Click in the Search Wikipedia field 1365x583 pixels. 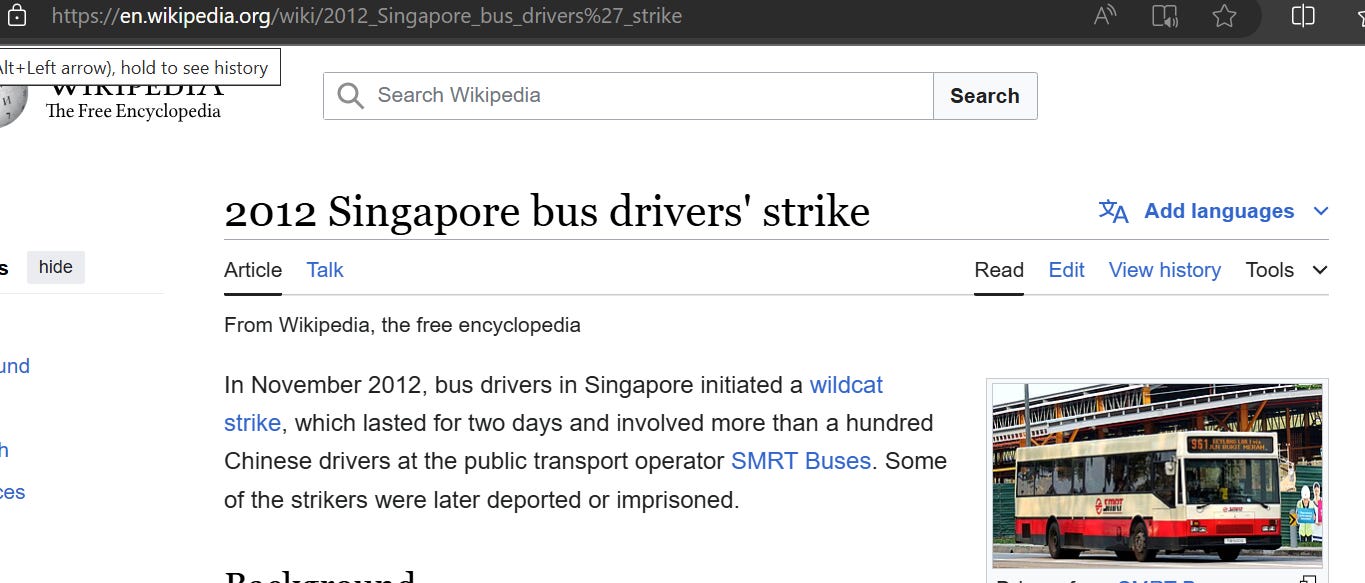click(628, 96)
